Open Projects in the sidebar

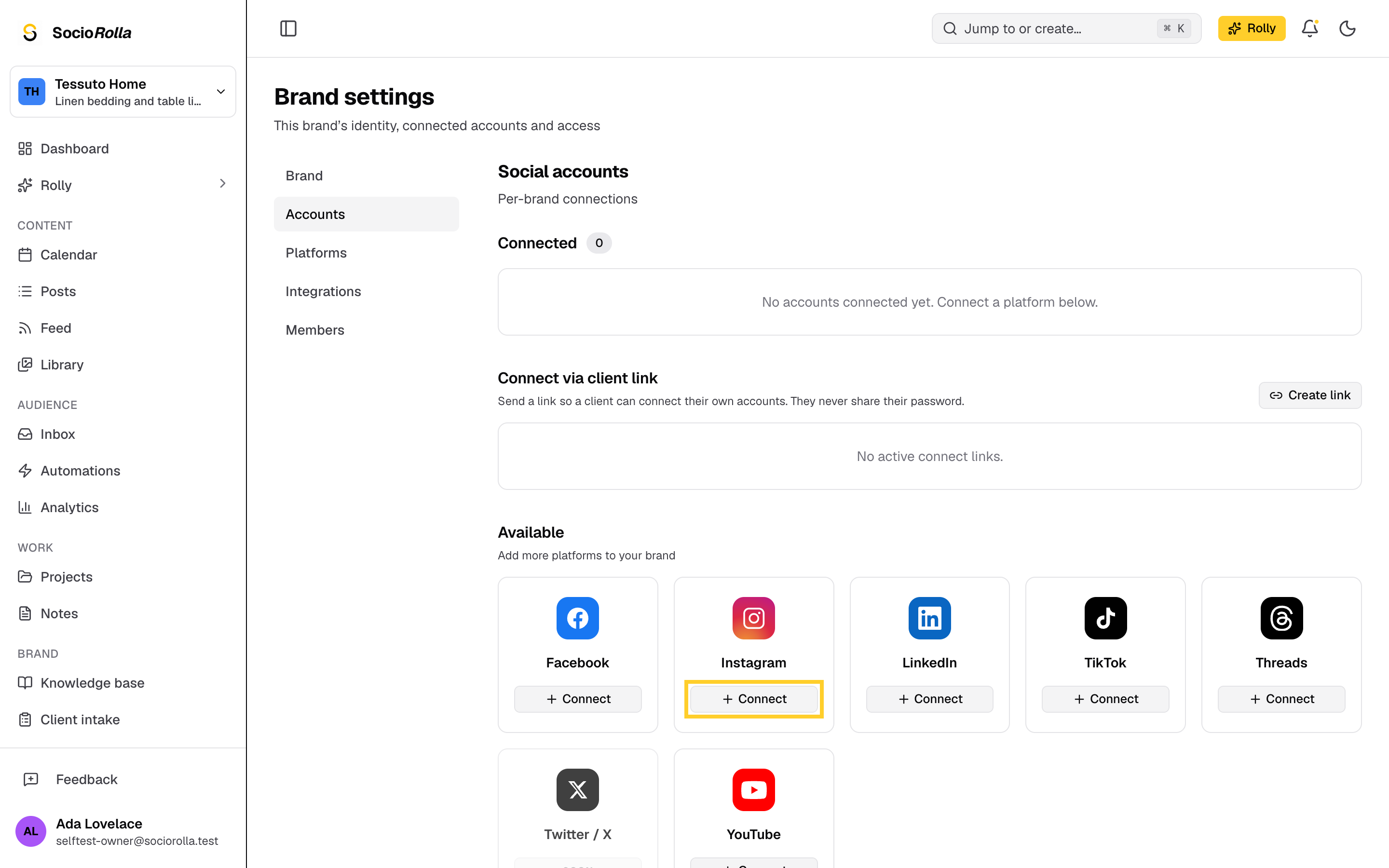[123, 577]
